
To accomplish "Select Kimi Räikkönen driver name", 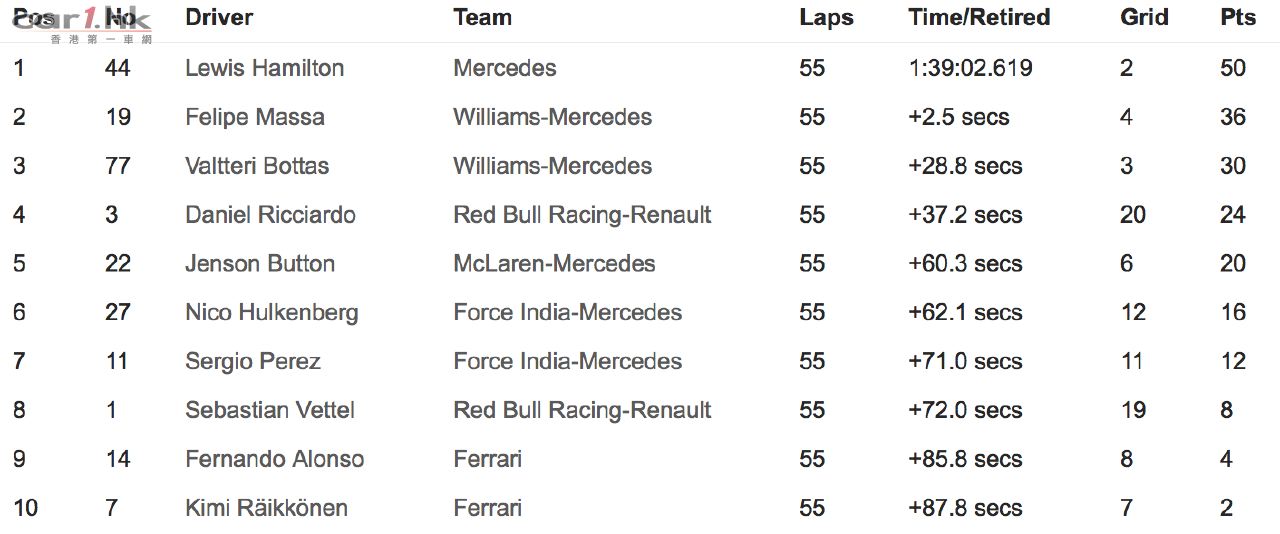I will click(266, 508).
